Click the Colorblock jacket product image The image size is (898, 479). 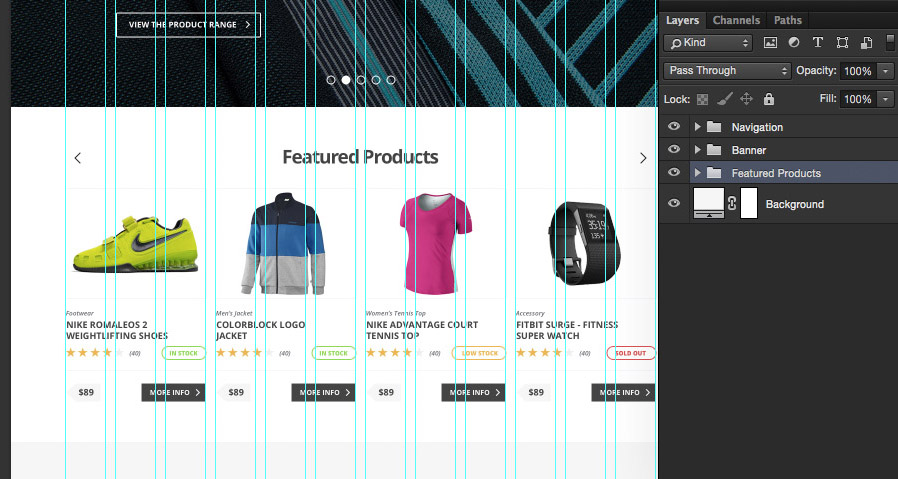[283, 244]
